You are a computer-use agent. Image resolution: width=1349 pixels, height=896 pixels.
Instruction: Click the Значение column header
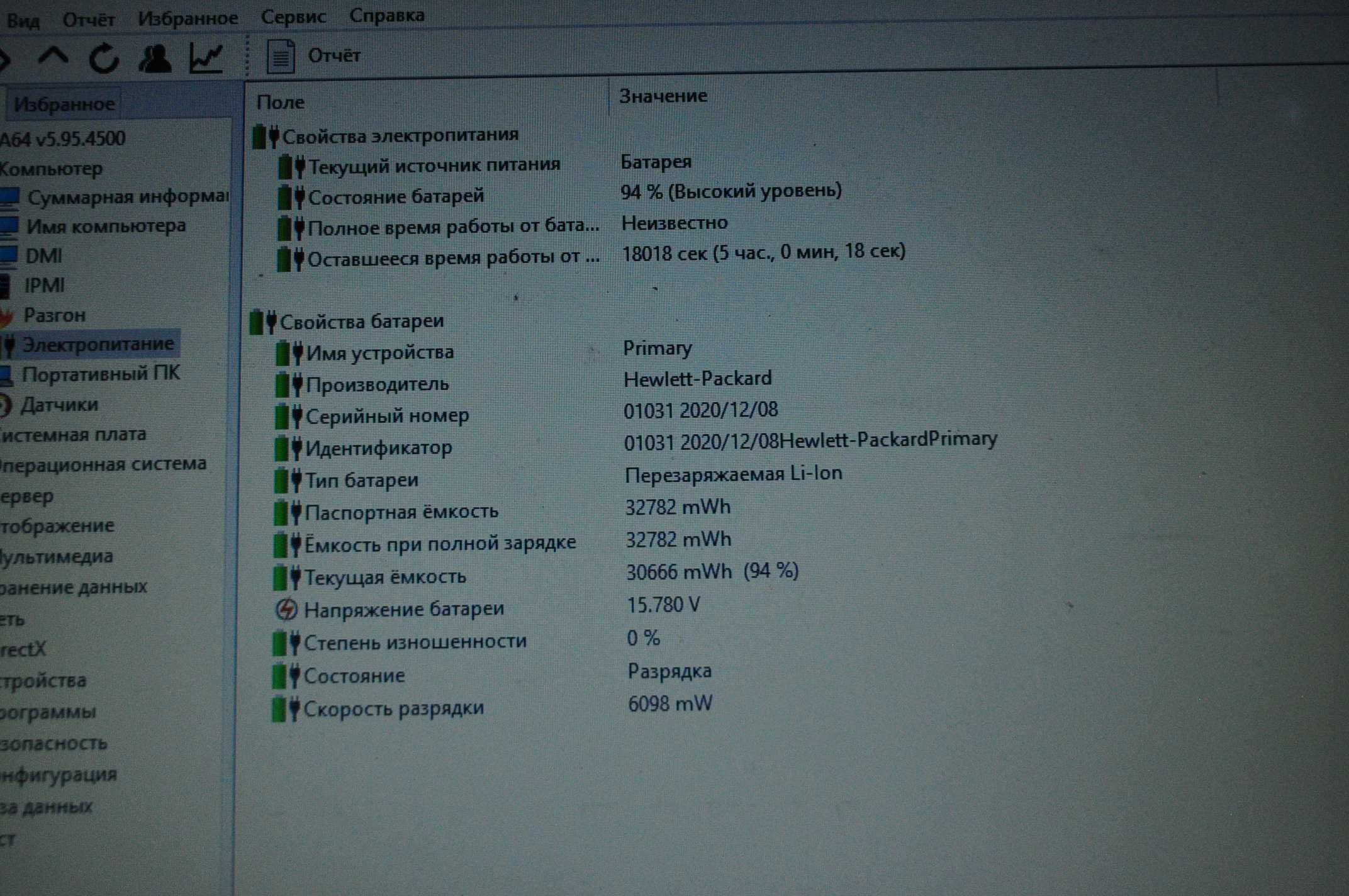tap(663, 96)
